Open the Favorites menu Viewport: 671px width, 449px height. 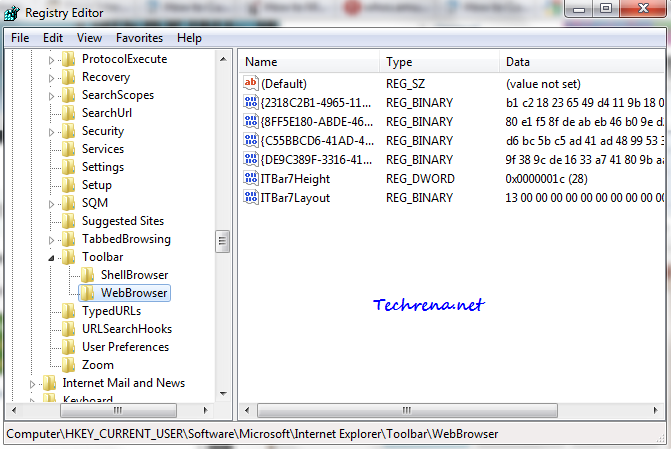coord(140,38)
